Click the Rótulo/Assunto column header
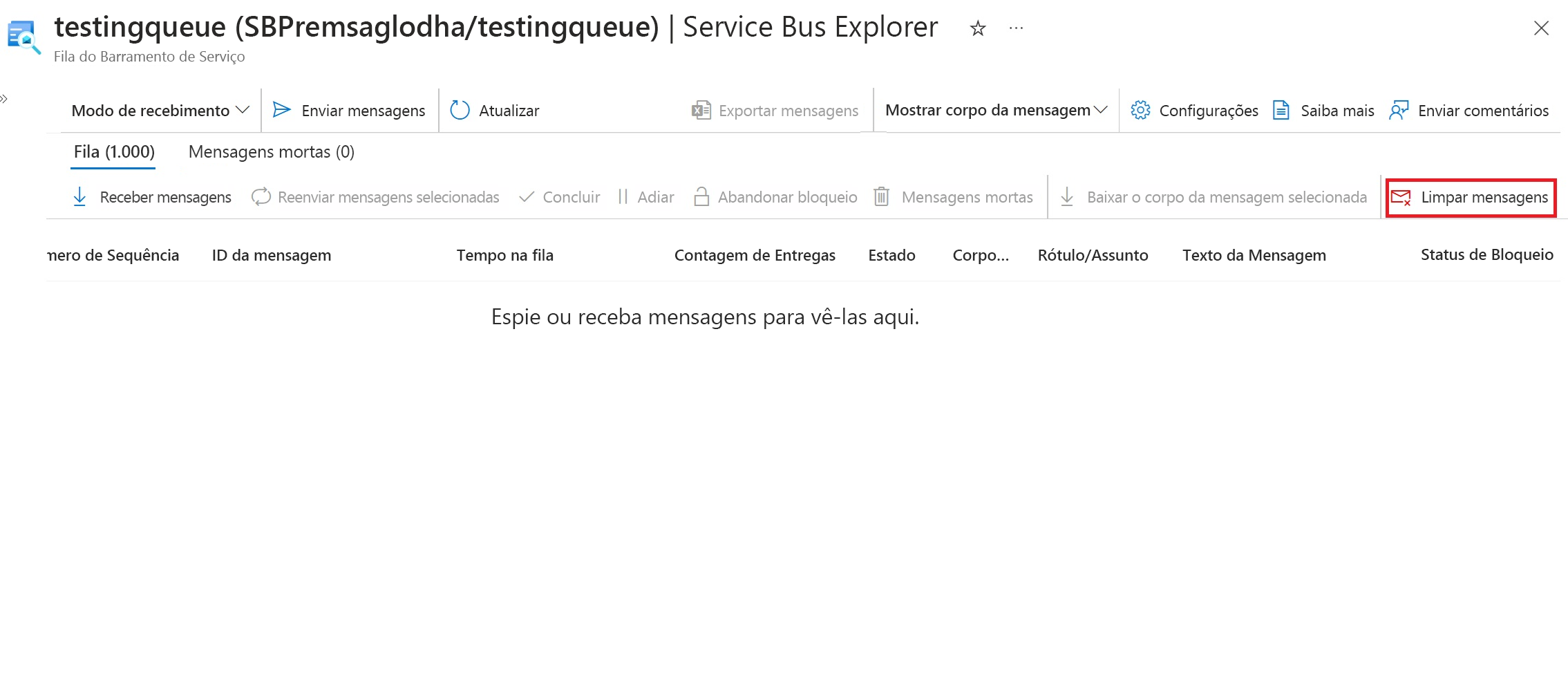This screenshot has height=690, width=1568. tap(1093, 256)
